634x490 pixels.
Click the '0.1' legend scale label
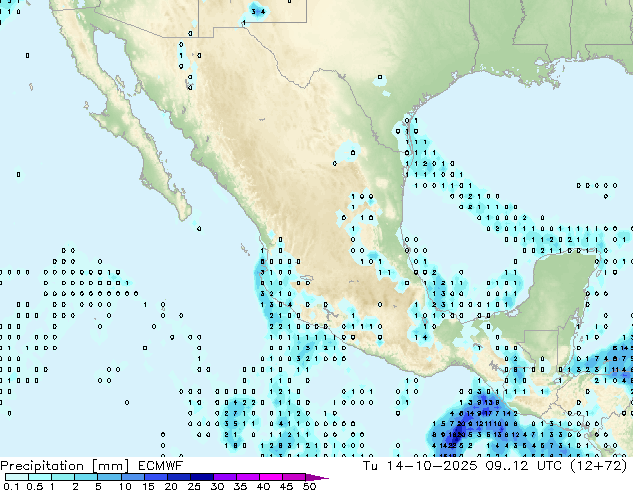(11, 486)
